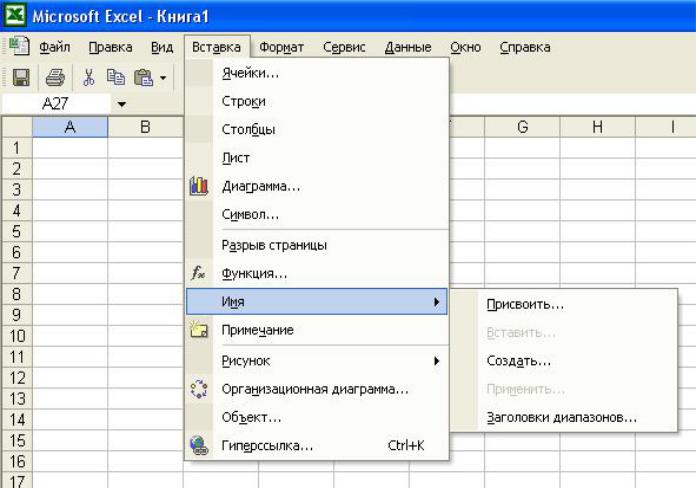Close the open Вставка menu
This screenshot has width=696, height=488.
pos(217,47)
